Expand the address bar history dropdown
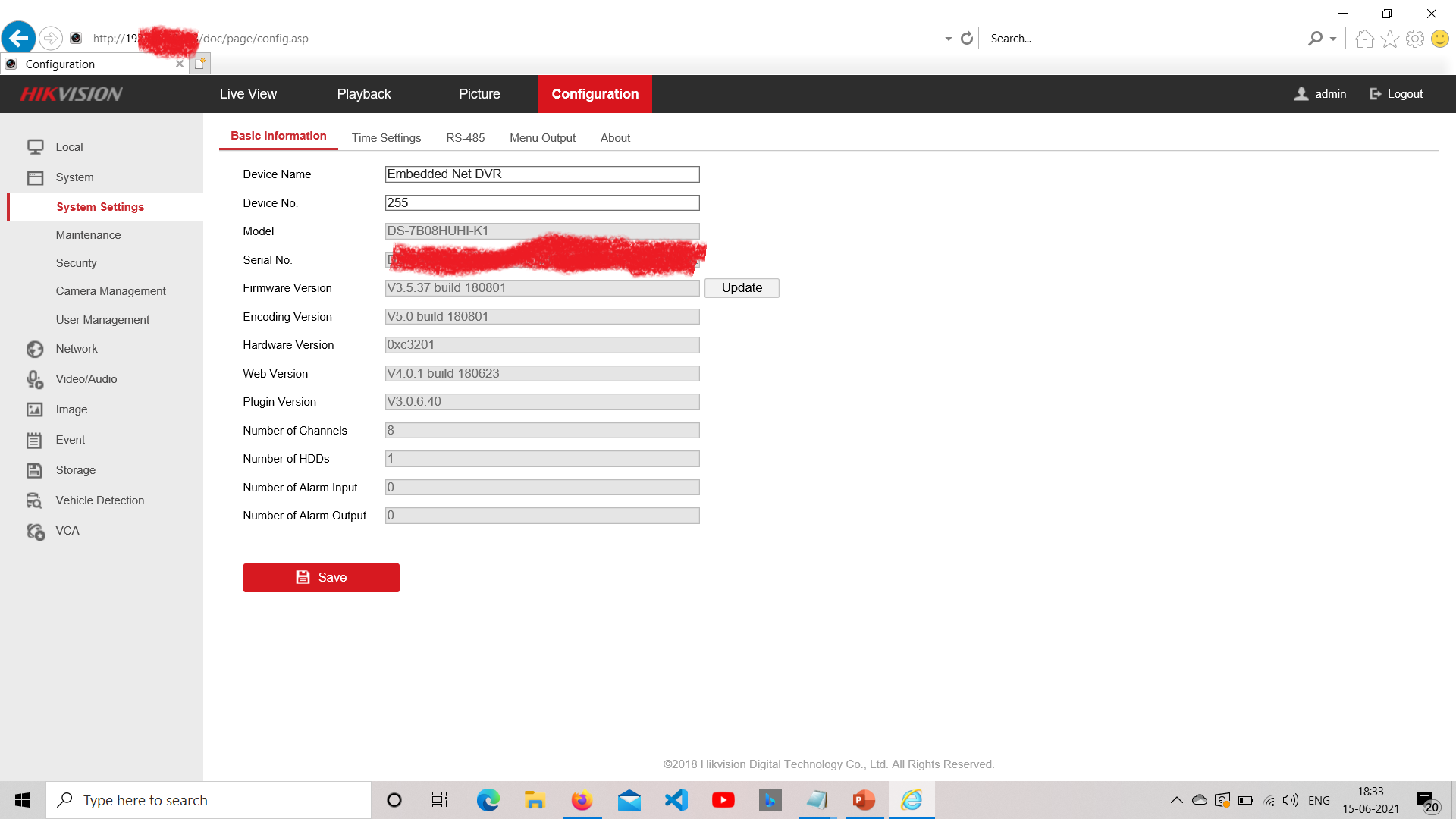Image resolution: width=1456 pixels, height=819 pixels. point(948,39)
